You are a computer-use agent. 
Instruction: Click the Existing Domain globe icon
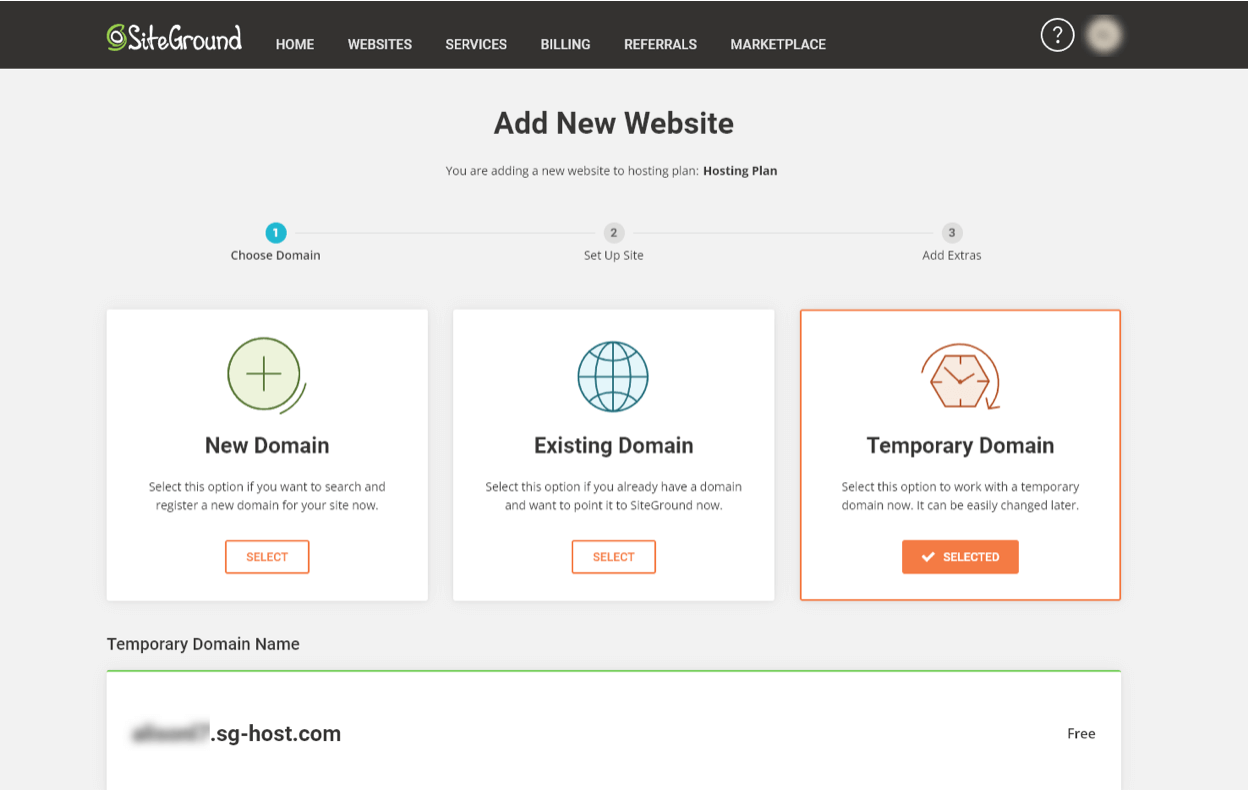613,377
